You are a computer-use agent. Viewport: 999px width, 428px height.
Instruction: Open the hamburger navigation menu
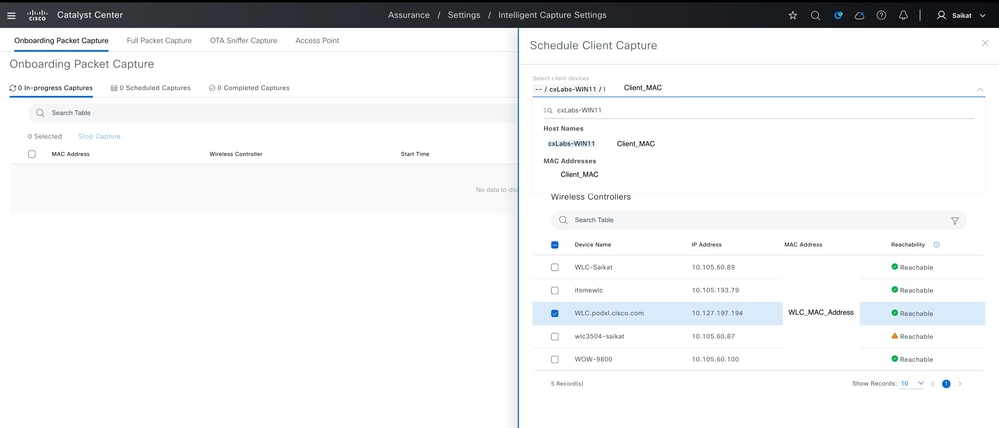pos(11,15)
